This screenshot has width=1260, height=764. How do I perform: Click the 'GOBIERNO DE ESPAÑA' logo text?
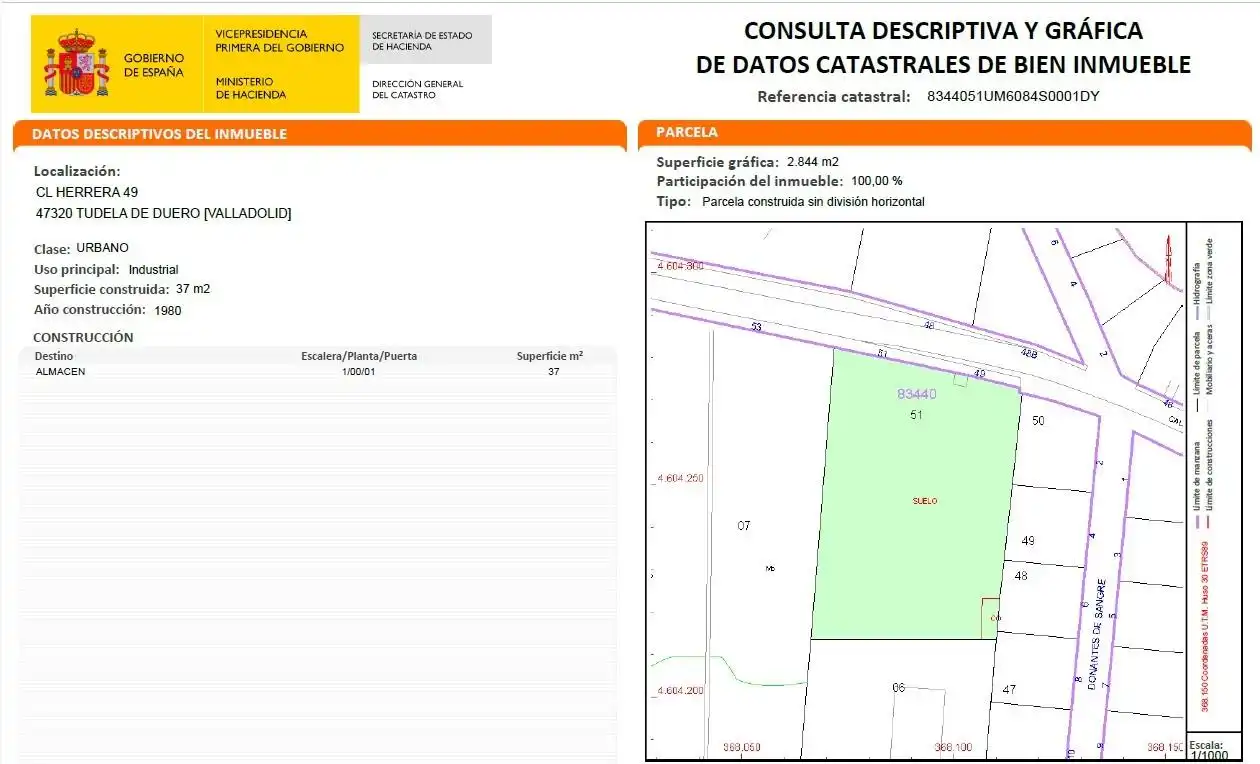(x=154, y=65)
